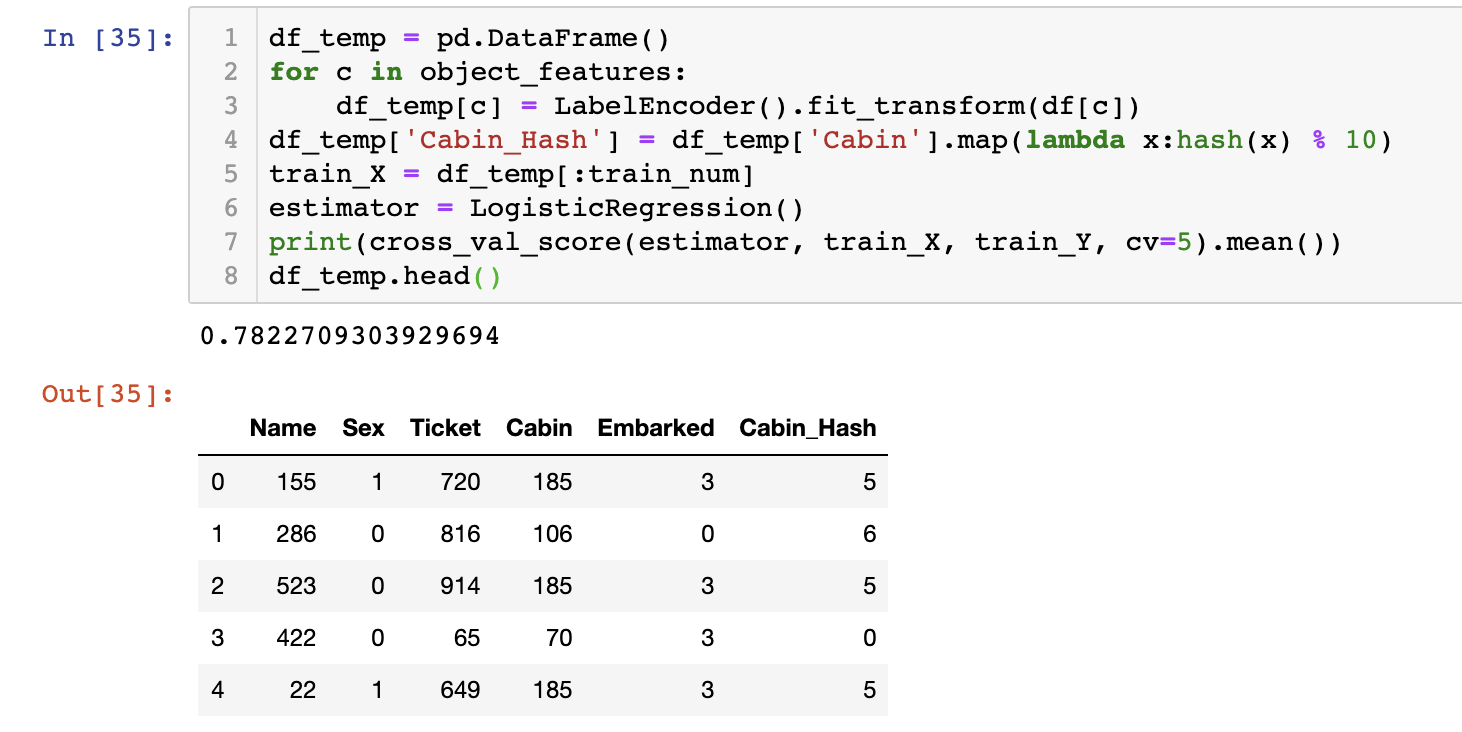Click the In [35] cell prompt

coord(108,39)
